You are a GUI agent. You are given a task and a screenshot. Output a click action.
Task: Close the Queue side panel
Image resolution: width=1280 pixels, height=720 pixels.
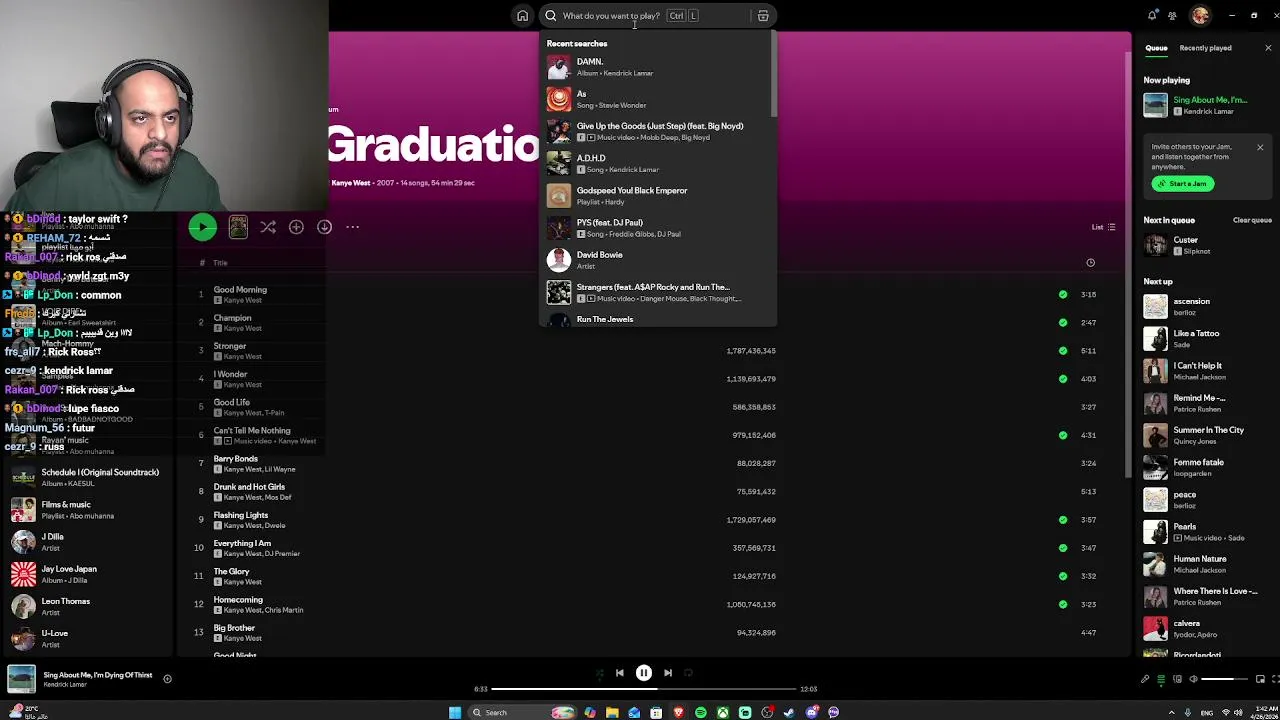point(1268,48)
